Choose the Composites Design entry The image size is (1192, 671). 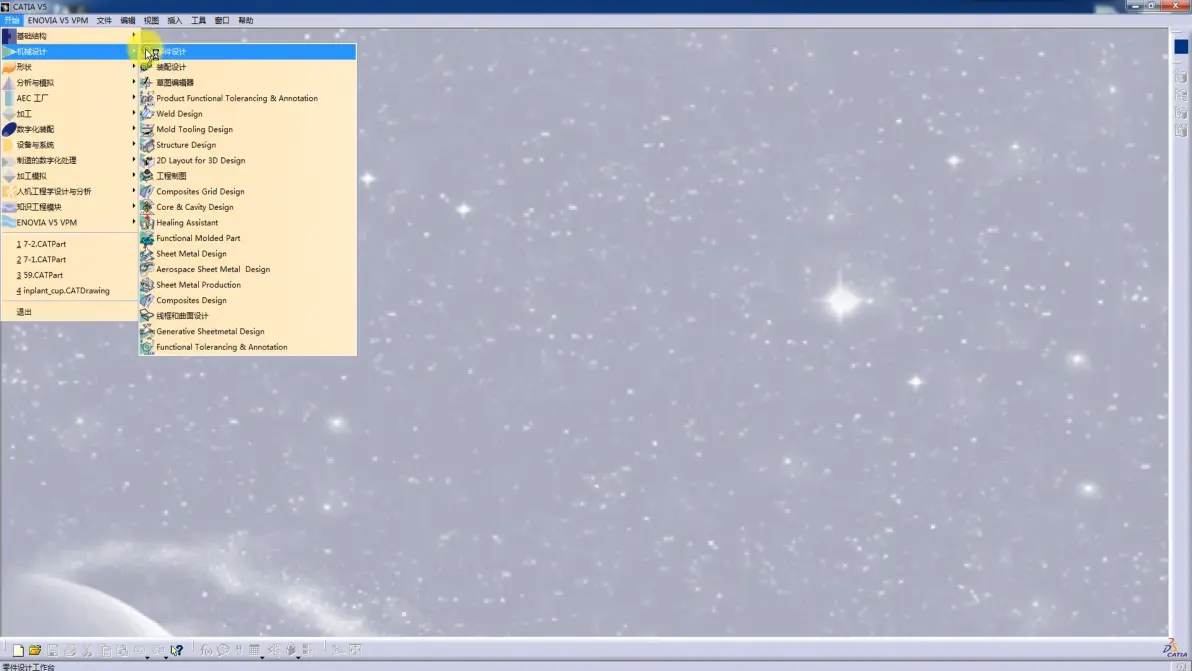tap(248, 300)
